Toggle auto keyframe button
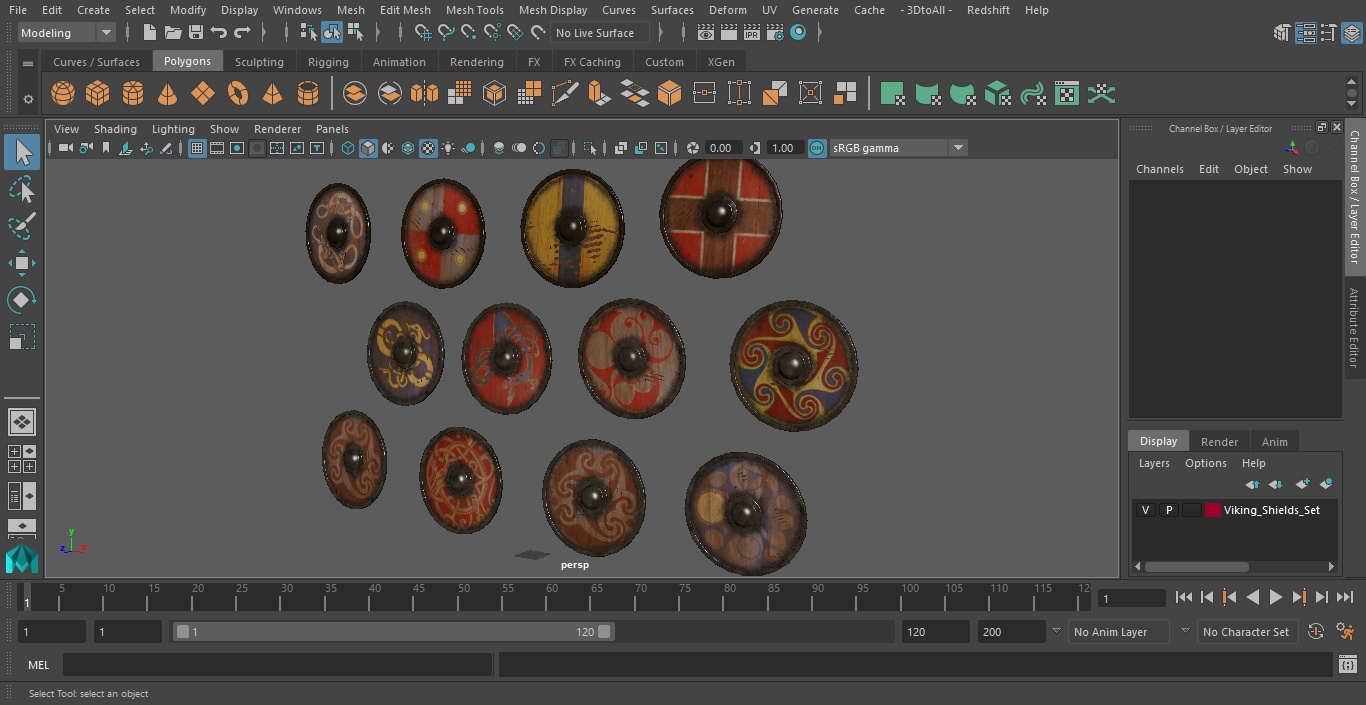 pos(1316,632)
